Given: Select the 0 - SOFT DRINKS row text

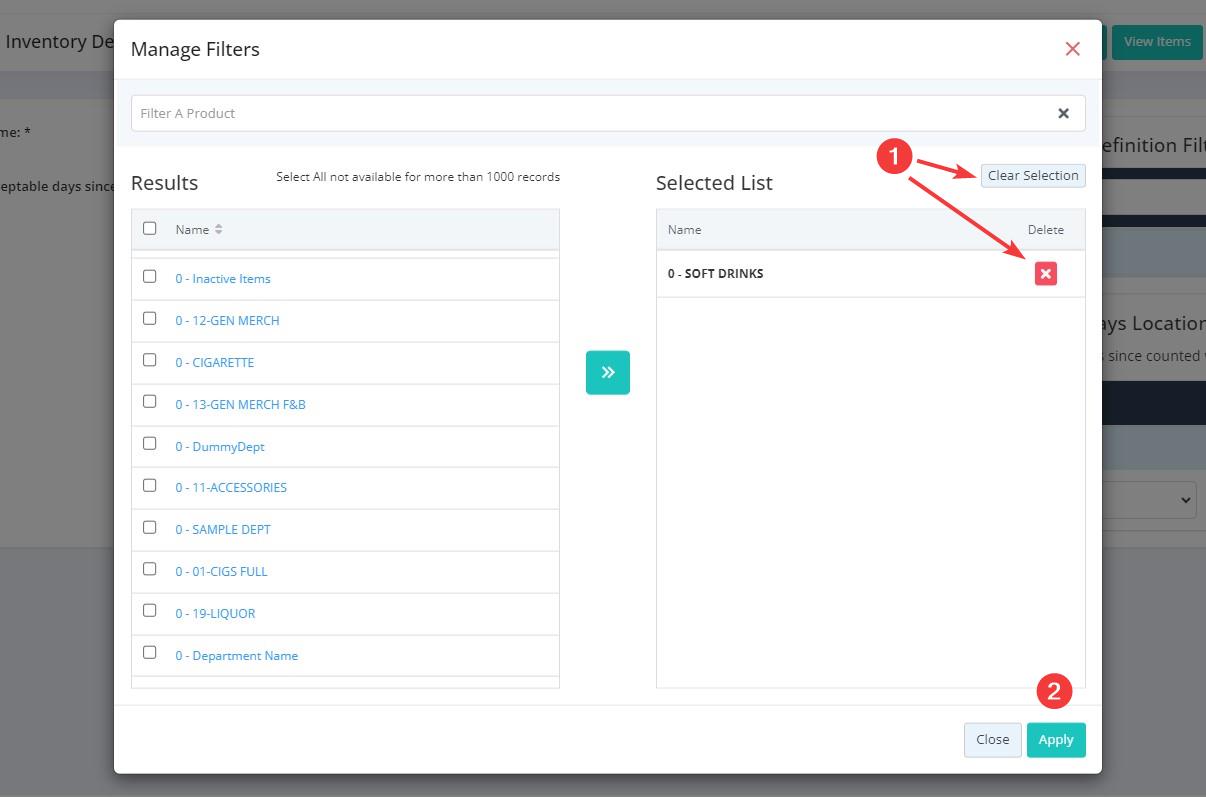Looking at the screenshot, I should click(716, 274).
